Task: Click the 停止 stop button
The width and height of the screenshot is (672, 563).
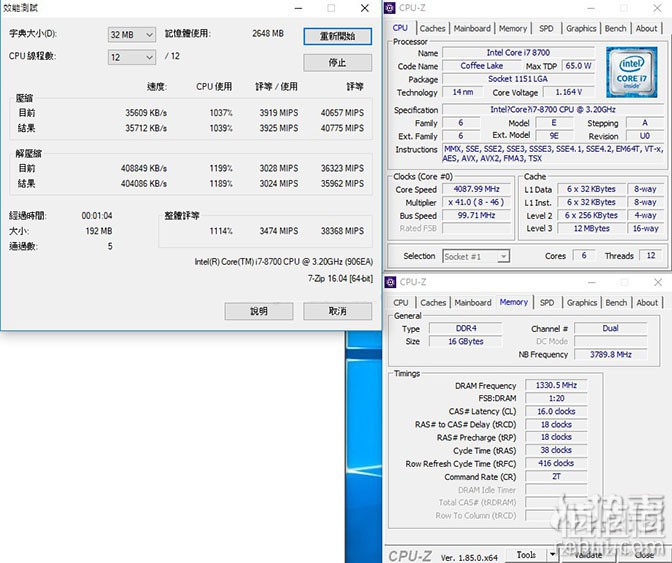Action: 338,63
